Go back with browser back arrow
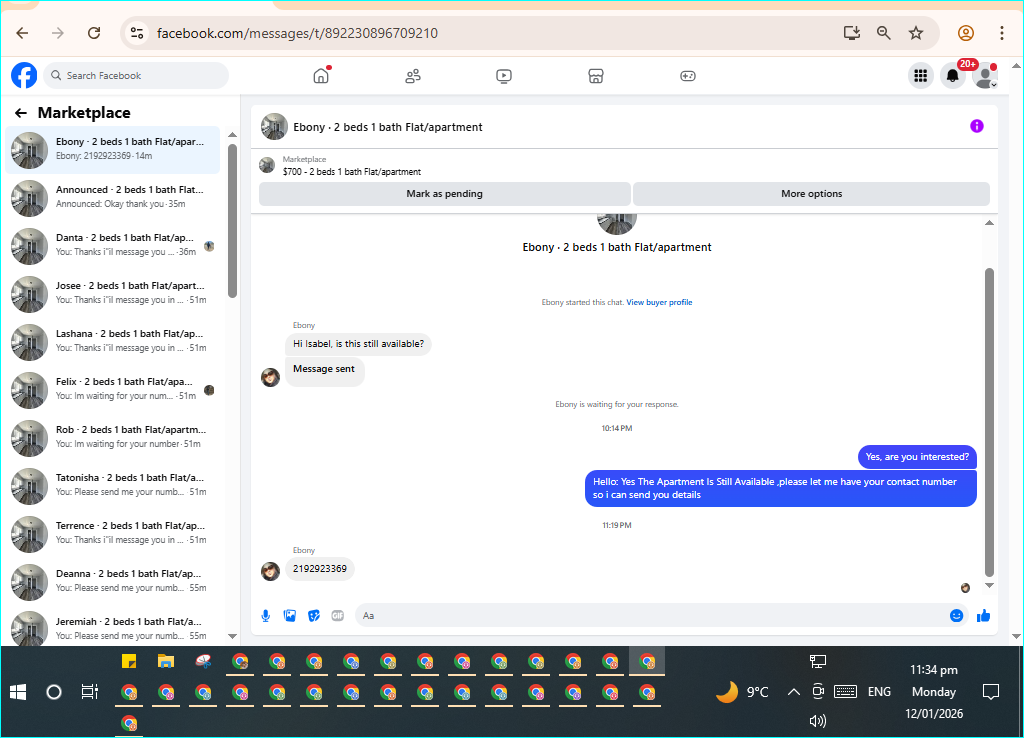The image size is (1024, 738). coord(22,33)
